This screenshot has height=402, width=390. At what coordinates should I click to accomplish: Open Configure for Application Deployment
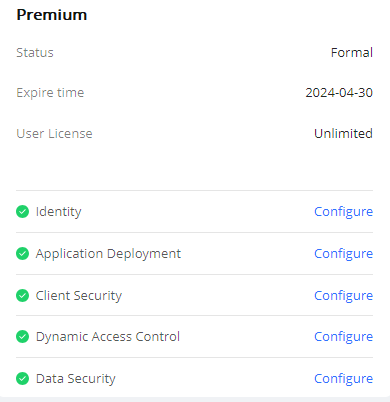click(343, 254)
